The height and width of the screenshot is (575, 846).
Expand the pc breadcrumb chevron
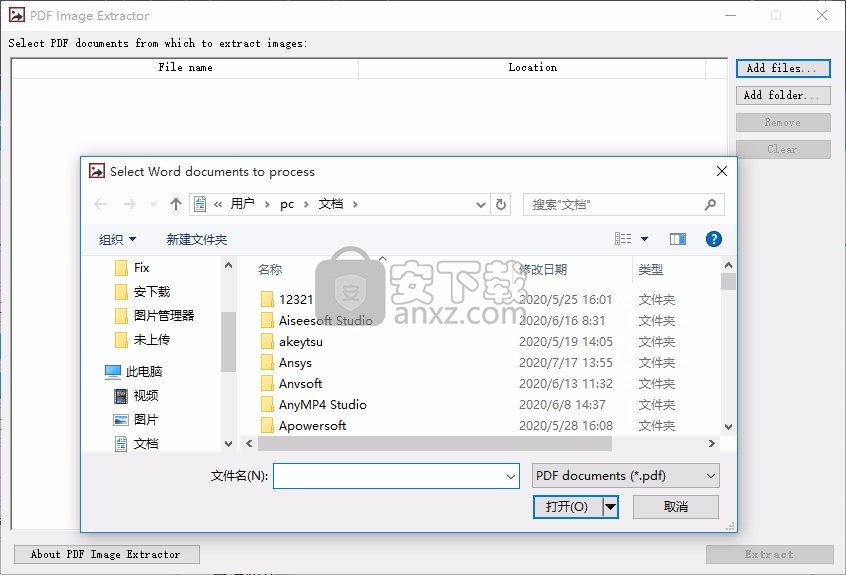click(x=306, y=204)
